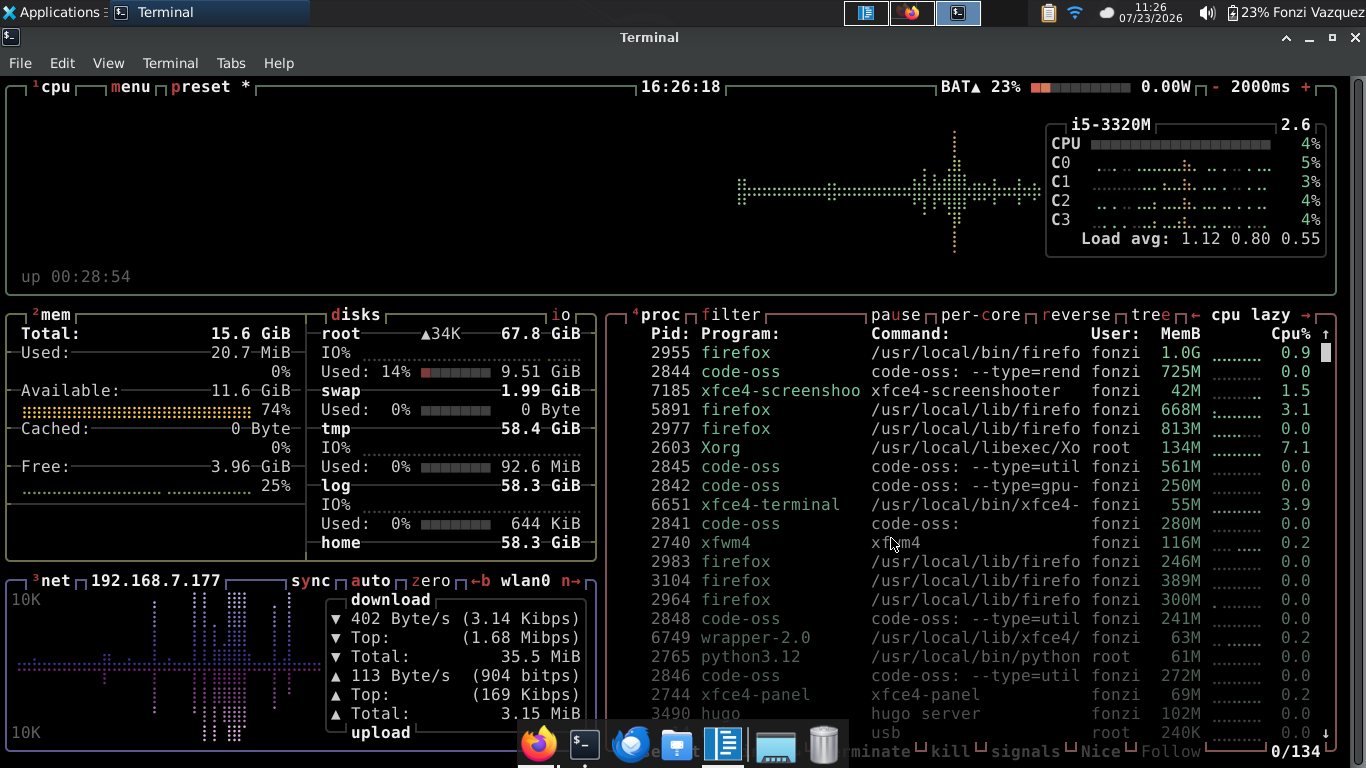Toggle reverse sorting of processes
This screenshot has height=768, width=1366.
[x=1076, y=315]
